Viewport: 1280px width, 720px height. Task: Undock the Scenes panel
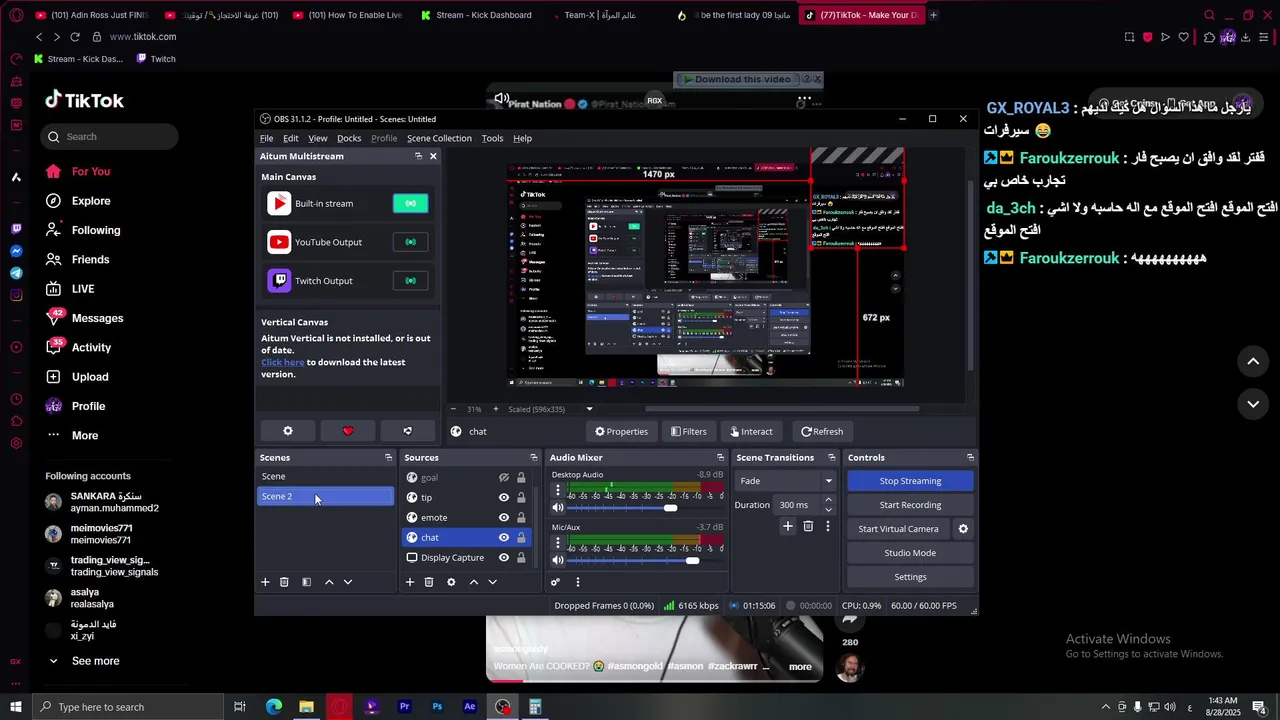pos(388,458)
